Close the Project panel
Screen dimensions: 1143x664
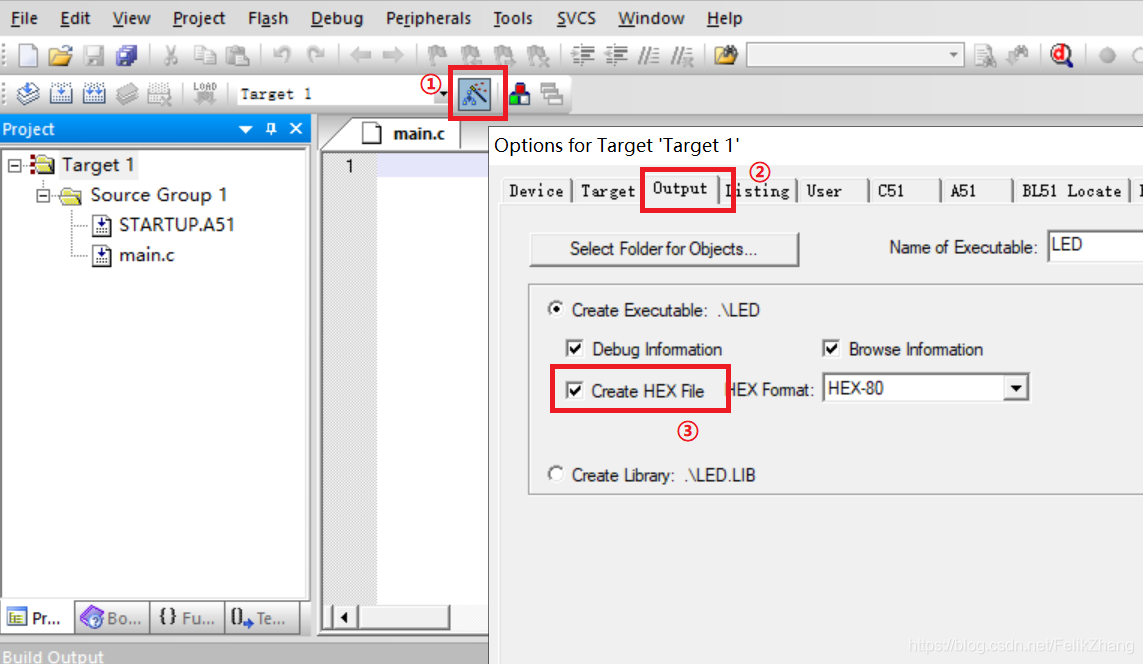pyautogui.click(x=296, y=129)
